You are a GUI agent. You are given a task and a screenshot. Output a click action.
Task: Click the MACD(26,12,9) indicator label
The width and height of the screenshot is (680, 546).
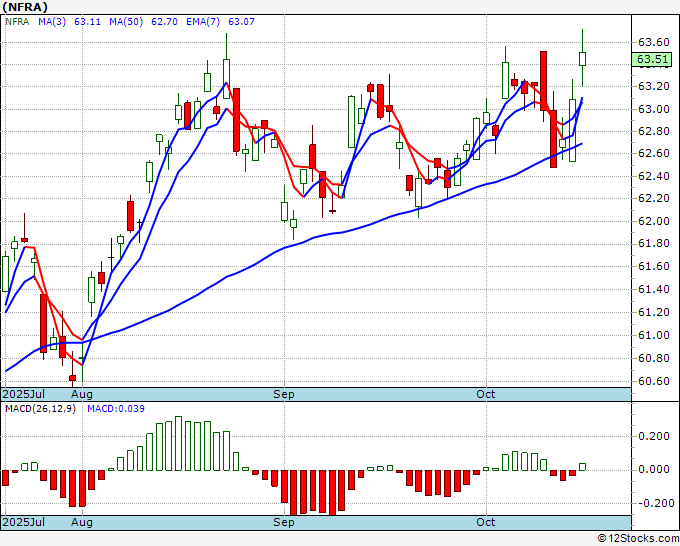[x=40, y=409]
